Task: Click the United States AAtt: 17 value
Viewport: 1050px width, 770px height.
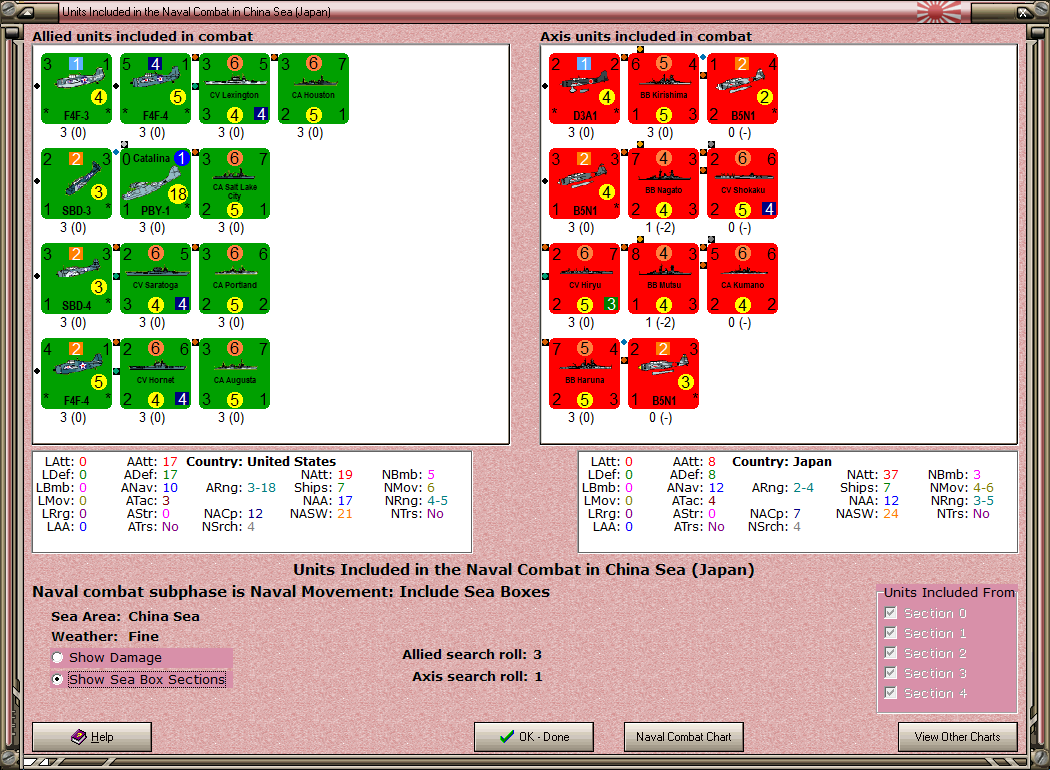Action: coord(170,461)
